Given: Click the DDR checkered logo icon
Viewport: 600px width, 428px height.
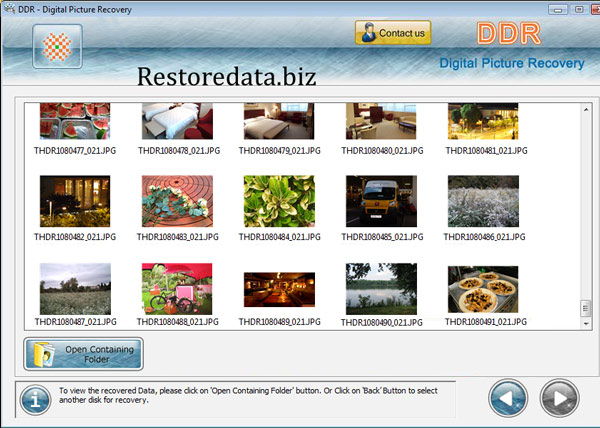Looking at the screenshot, I should [57, 46].
